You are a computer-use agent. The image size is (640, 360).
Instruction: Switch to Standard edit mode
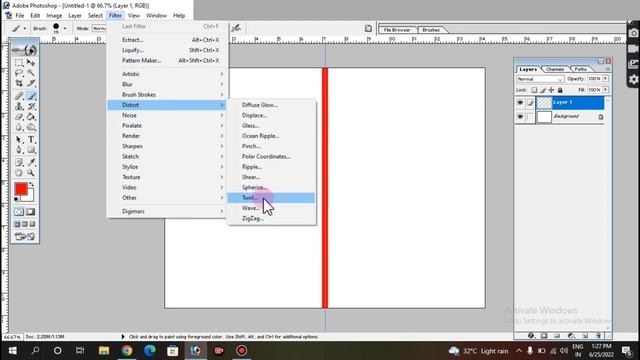(19, 212)
